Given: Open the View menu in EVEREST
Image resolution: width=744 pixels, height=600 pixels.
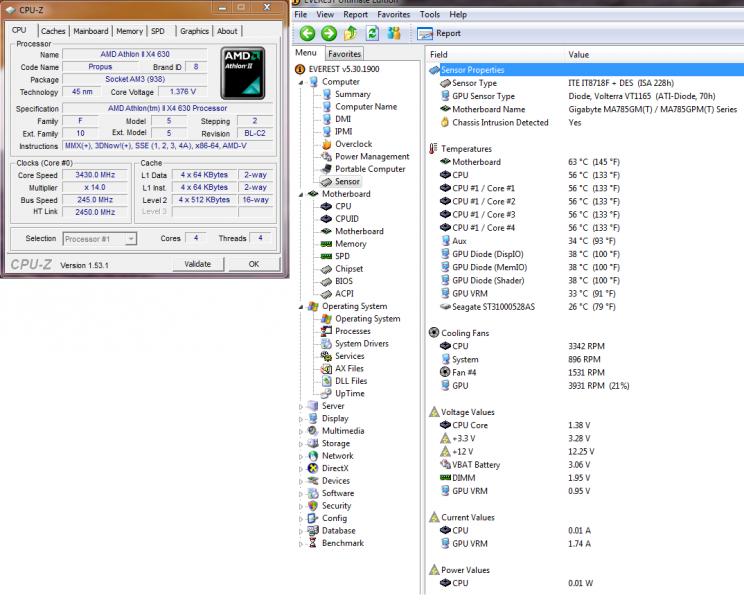Looking at the screenshot, I should pyautogui.click(x=325, y=15).
